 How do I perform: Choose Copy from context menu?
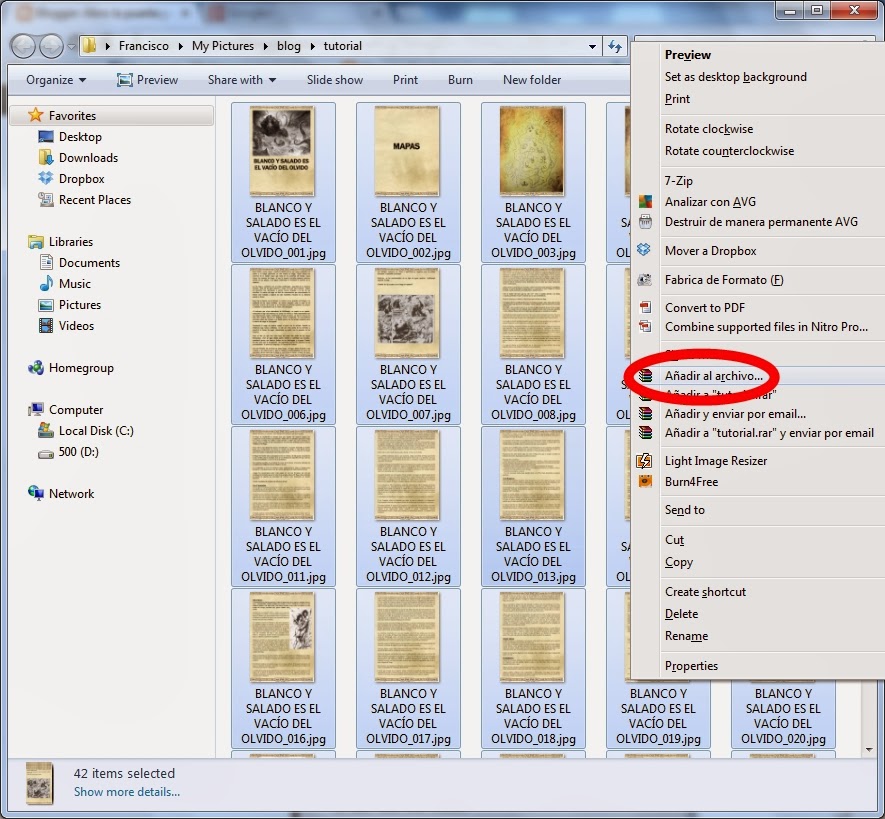[678, 562]
